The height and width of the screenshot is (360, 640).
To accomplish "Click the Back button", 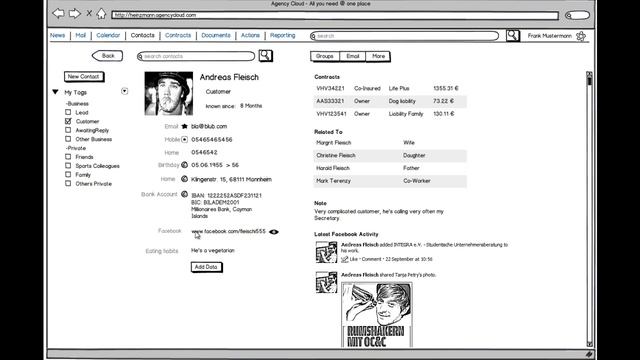I will pyautogui.click(x=107, y=56).
